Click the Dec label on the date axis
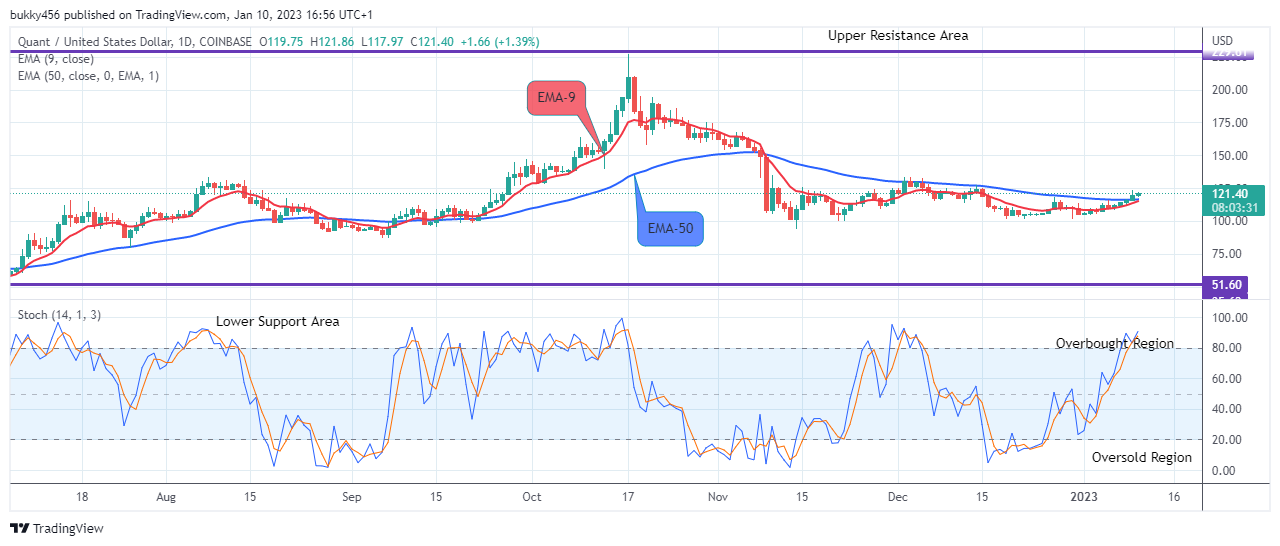This screenshot has width=1280, height=546. pos(898,496)
